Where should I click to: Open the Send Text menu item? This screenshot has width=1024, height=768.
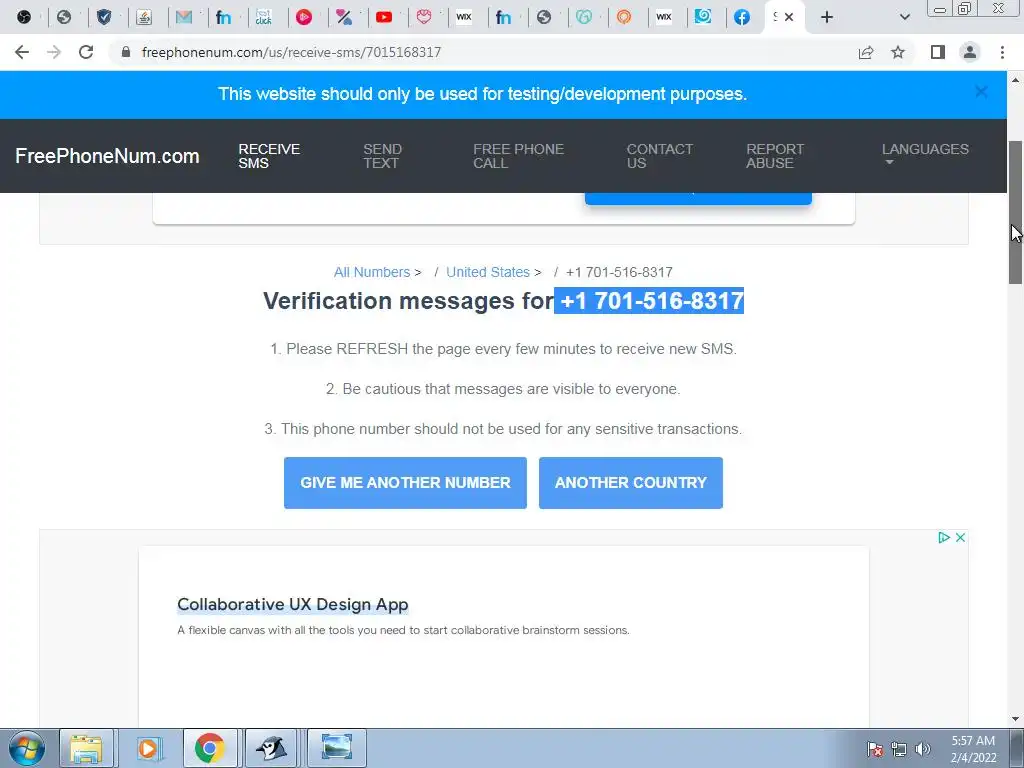(x=383, y=156)
